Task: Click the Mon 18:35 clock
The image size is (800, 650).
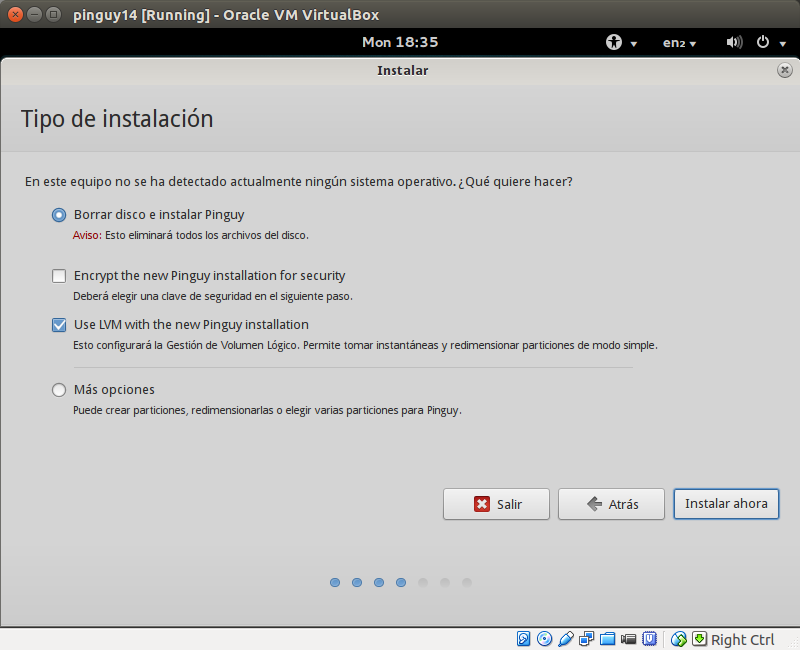Action: point(400,42)
